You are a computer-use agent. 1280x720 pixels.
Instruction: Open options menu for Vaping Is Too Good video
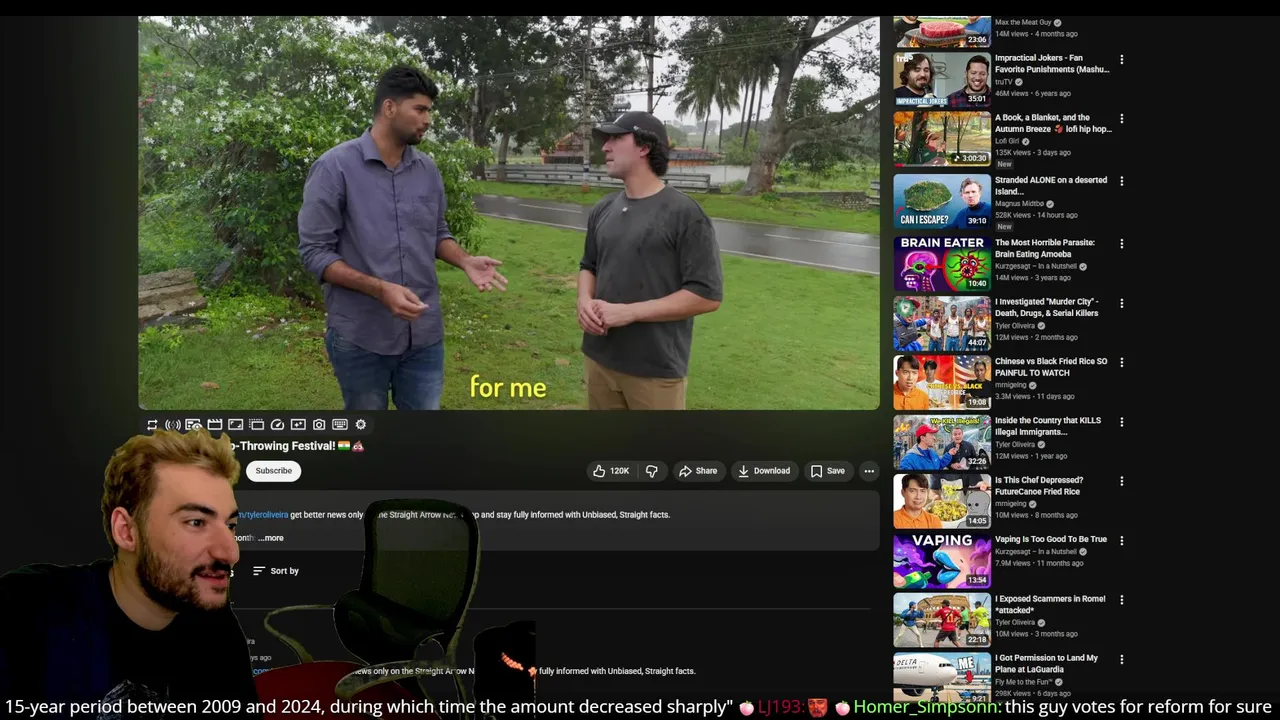1121,541
